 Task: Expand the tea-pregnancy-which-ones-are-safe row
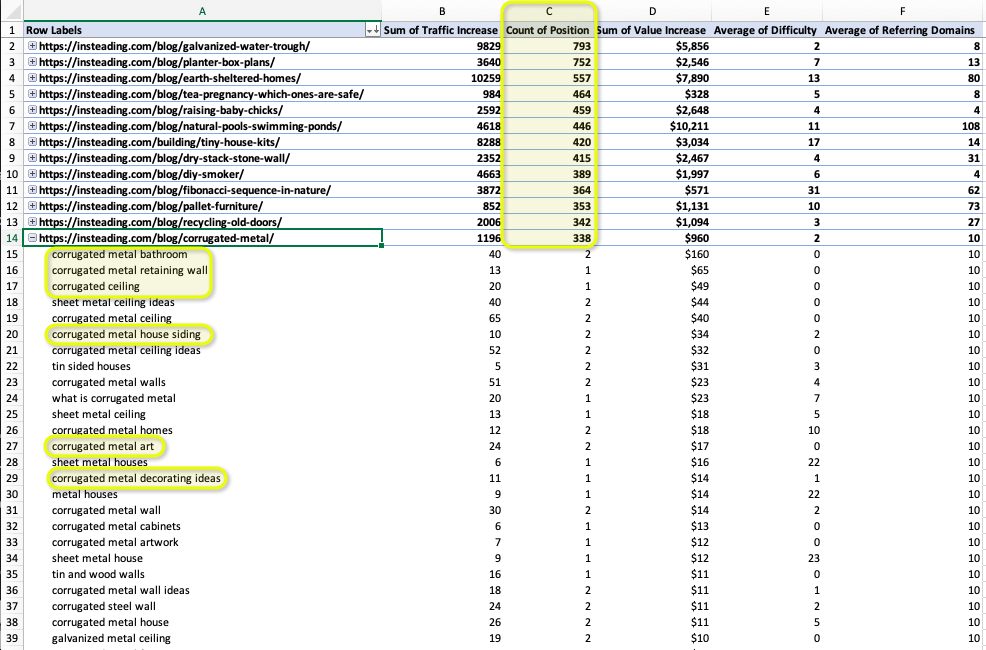pos(32,94)
